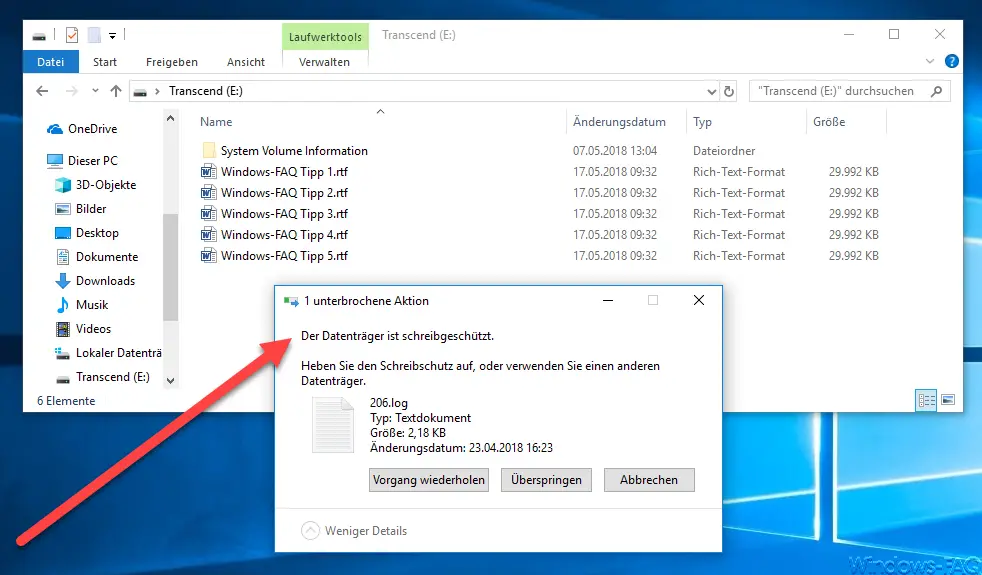The width and height of the screenshot is (982, 575).
Task: Sort files by the Name column
Action: [x=216, y=122]
